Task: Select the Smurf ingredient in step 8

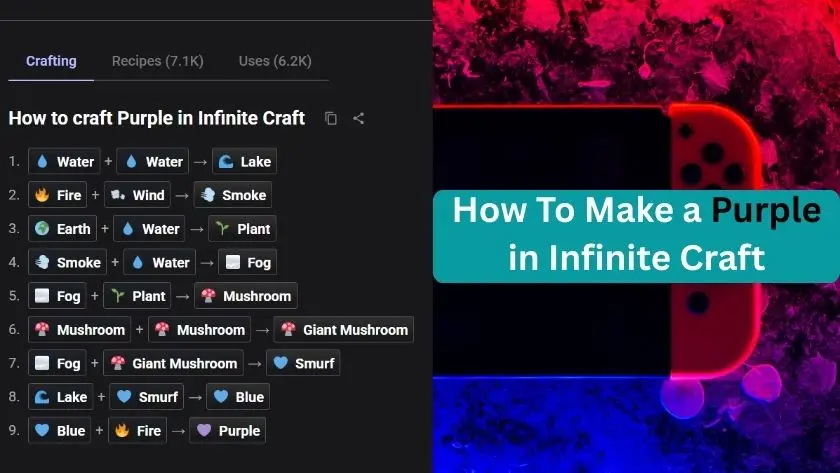Action: coord(147,397)
